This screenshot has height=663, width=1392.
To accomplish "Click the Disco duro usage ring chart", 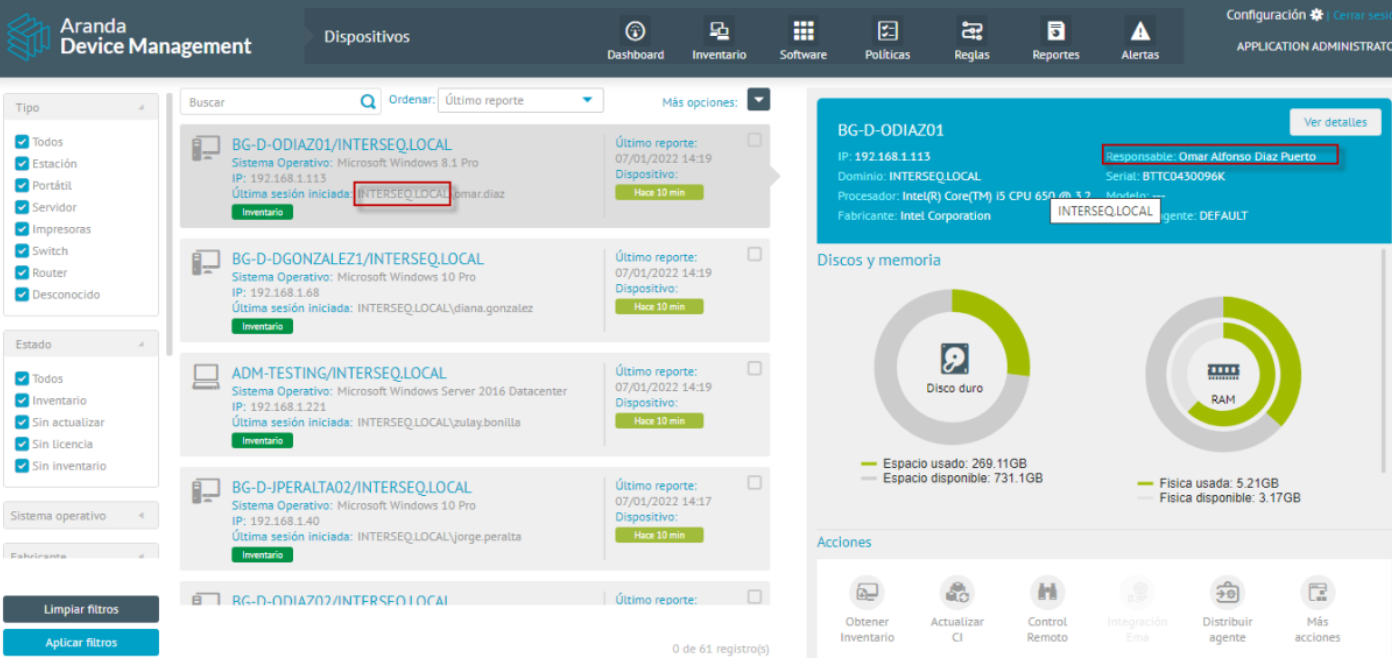I will point(952,367).
